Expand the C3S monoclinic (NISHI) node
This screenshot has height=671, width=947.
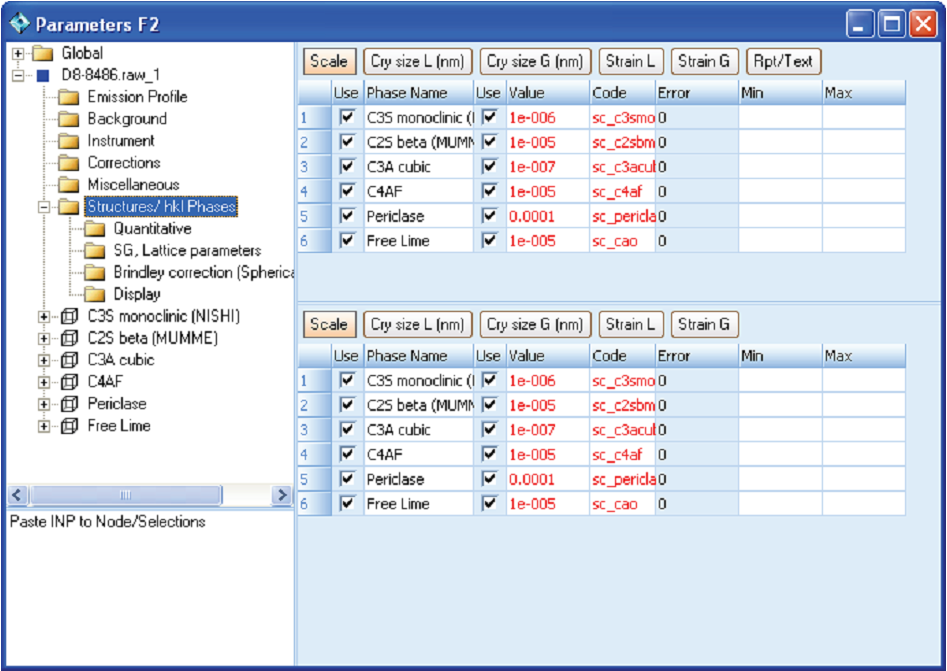click(43, 316)
